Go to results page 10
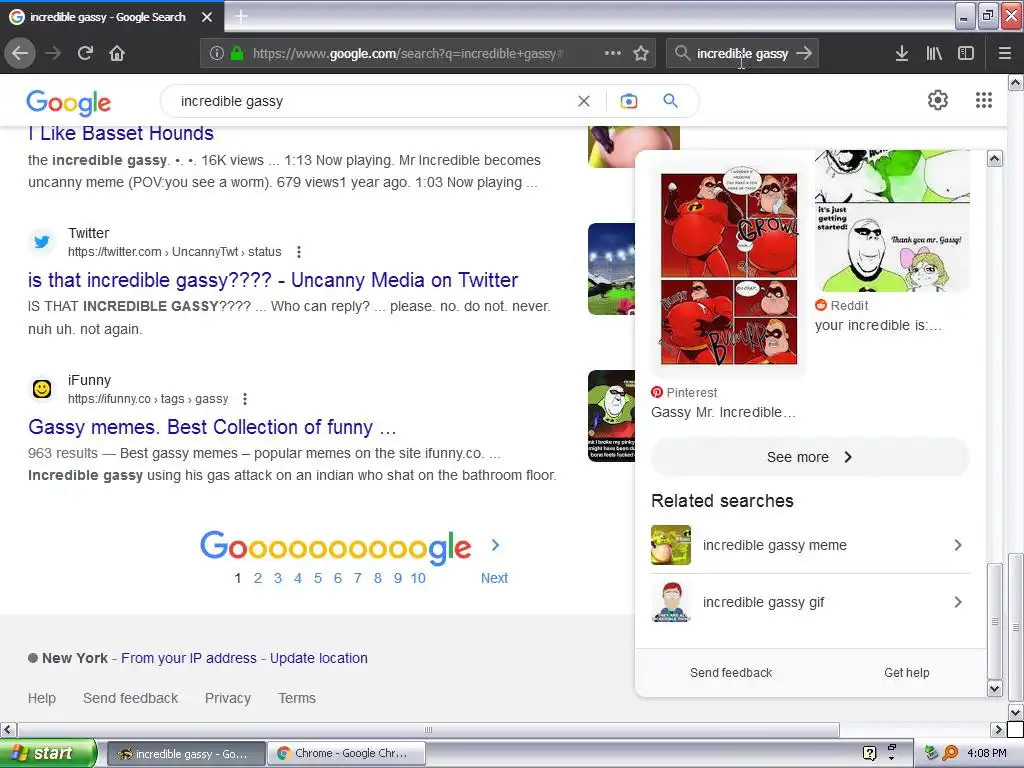 click(418, 578)
